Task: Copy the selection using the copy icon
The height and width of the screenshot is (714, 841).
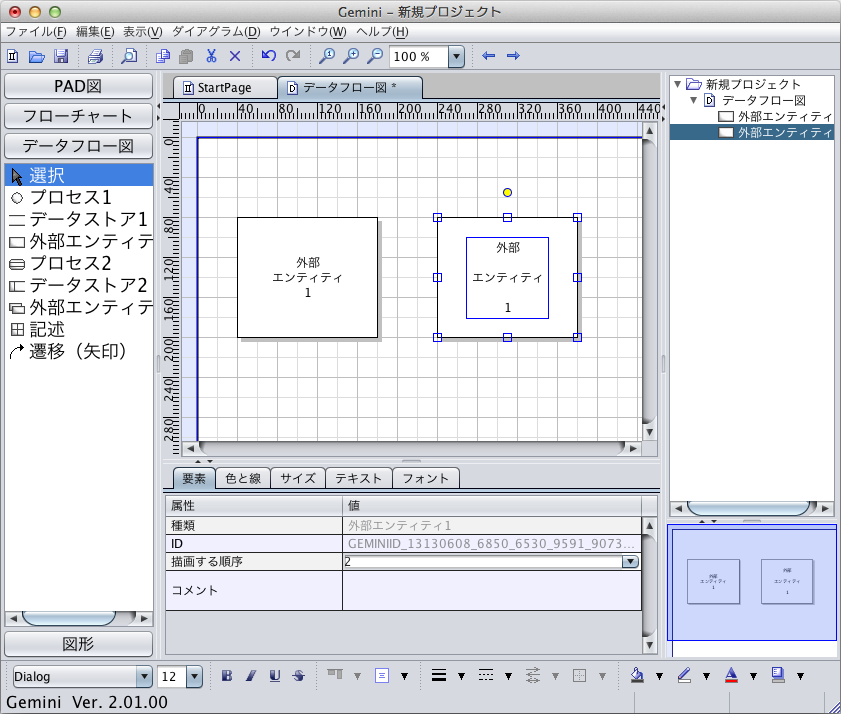Action: click(x=163, y=56)
